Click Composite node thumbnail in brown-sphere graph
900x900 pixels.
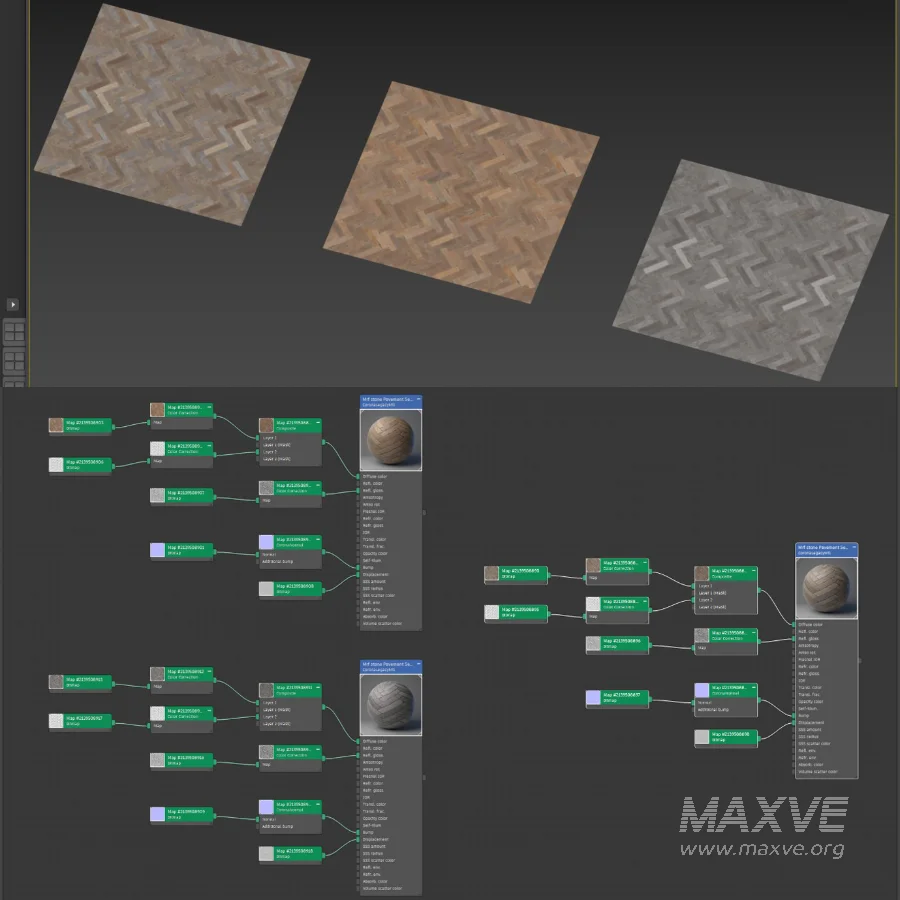(266, 425)
